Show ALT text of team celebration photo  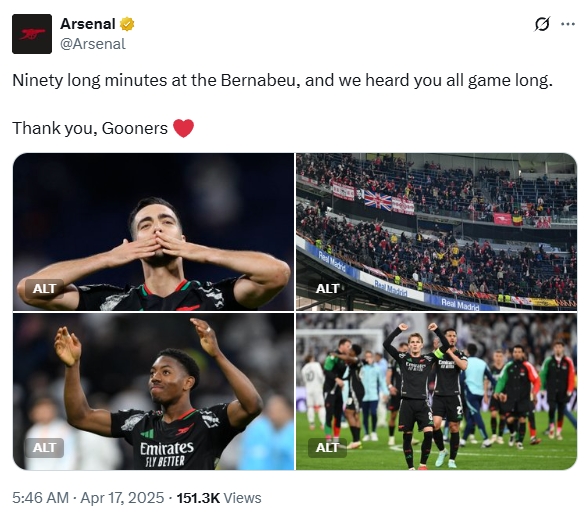click(327, 447)
